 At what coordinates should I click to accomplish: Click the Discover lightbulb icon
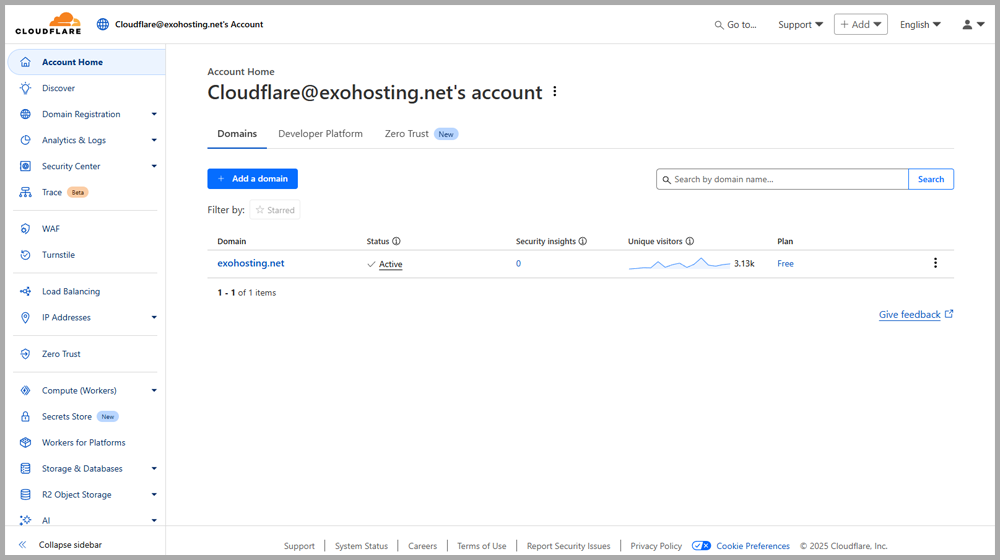(26, 88)
